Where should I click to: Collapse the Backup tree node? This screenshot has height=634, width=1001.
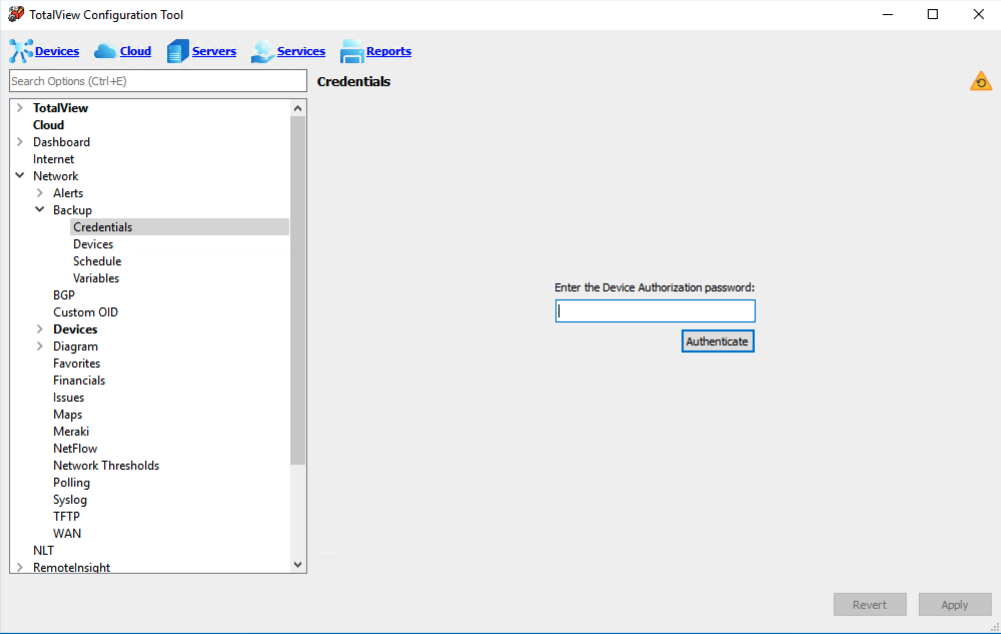point(40,209)
